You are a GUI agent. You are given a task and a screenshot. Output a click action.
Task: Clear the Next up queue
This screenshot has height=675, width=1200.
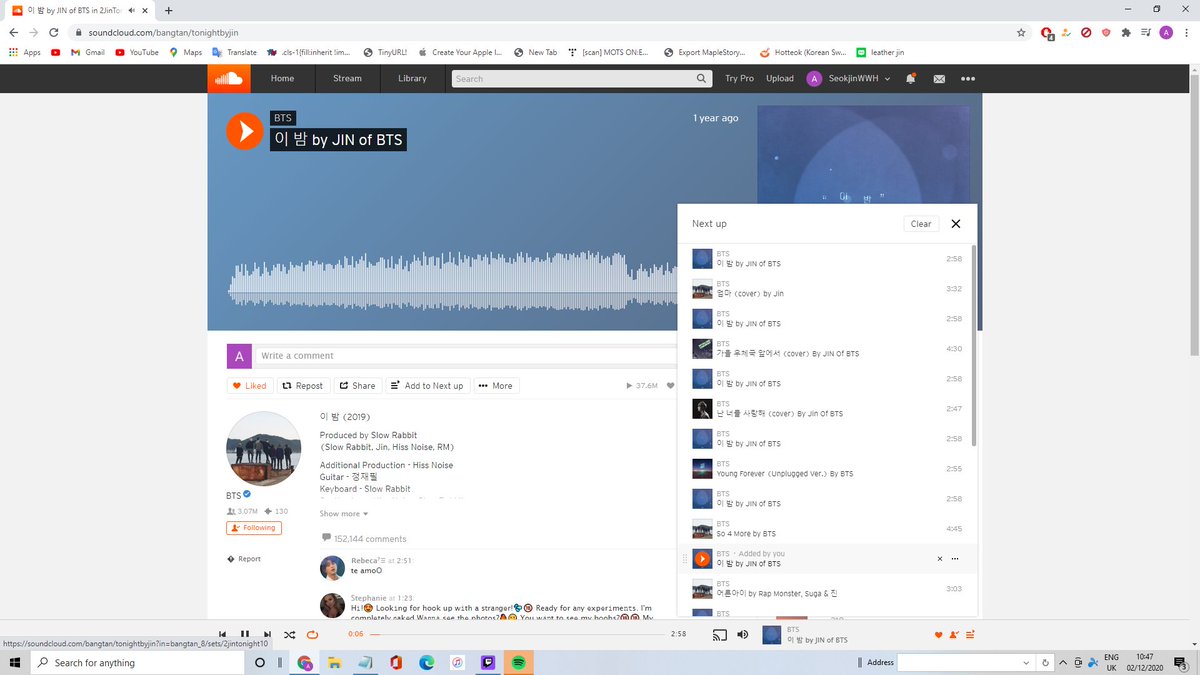921,224
